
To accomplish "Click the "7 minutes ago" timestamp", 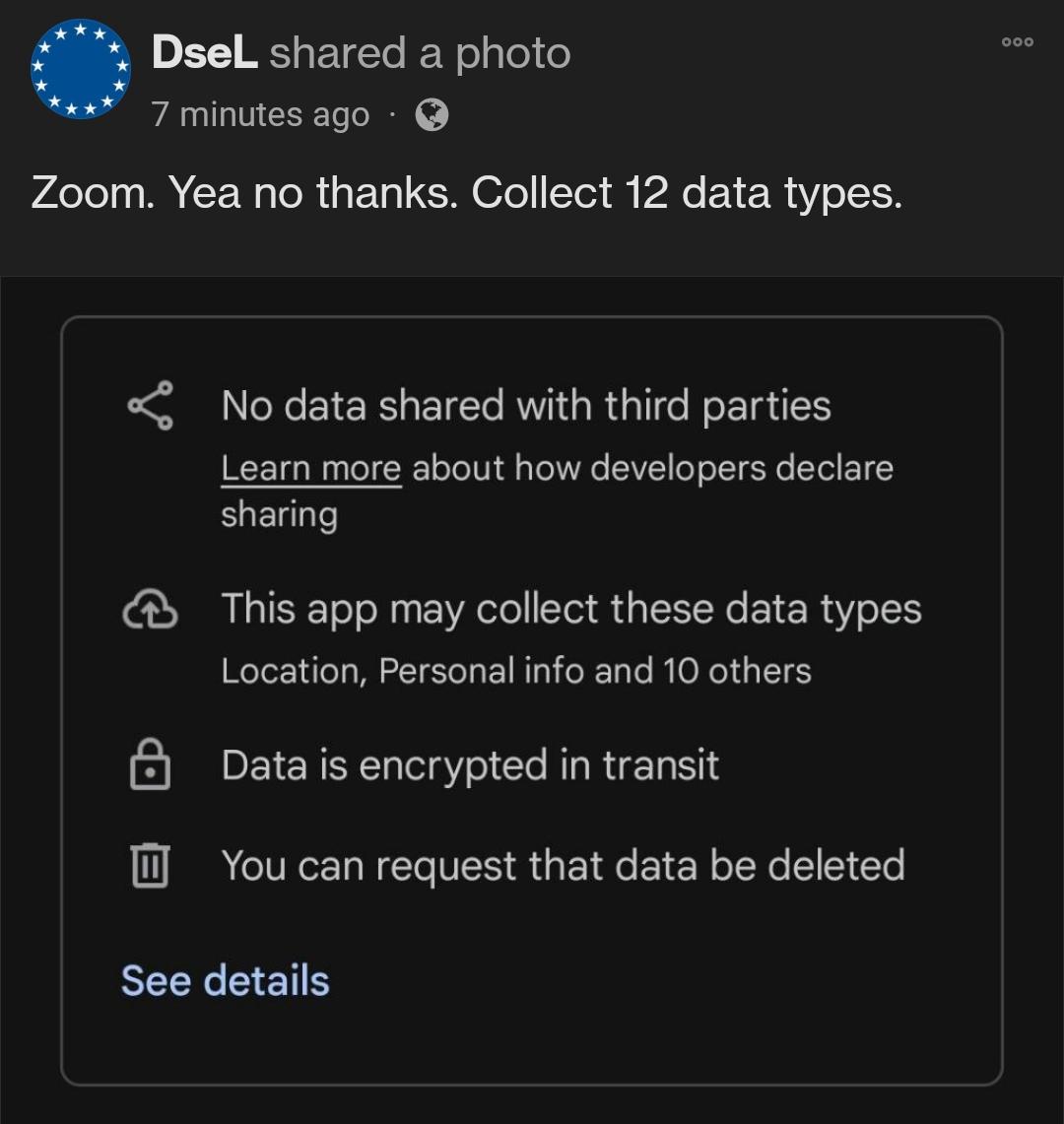I will [x=260, y=115].
